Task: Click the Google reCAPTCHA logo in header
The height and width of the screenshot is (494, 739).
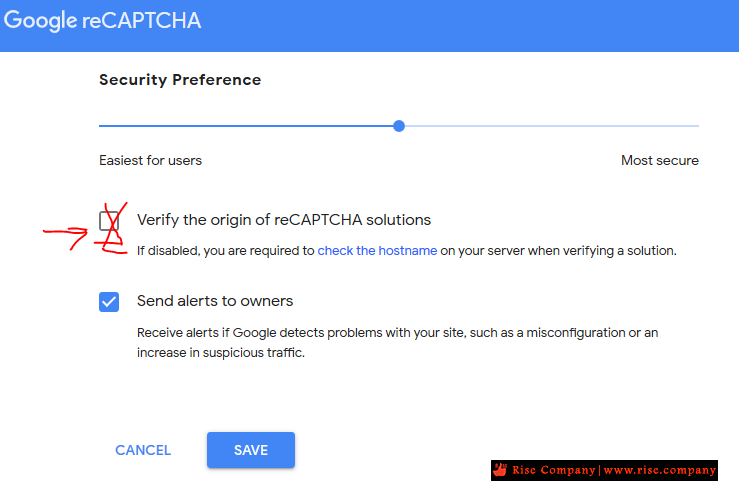Action: (x=102, y=21)
